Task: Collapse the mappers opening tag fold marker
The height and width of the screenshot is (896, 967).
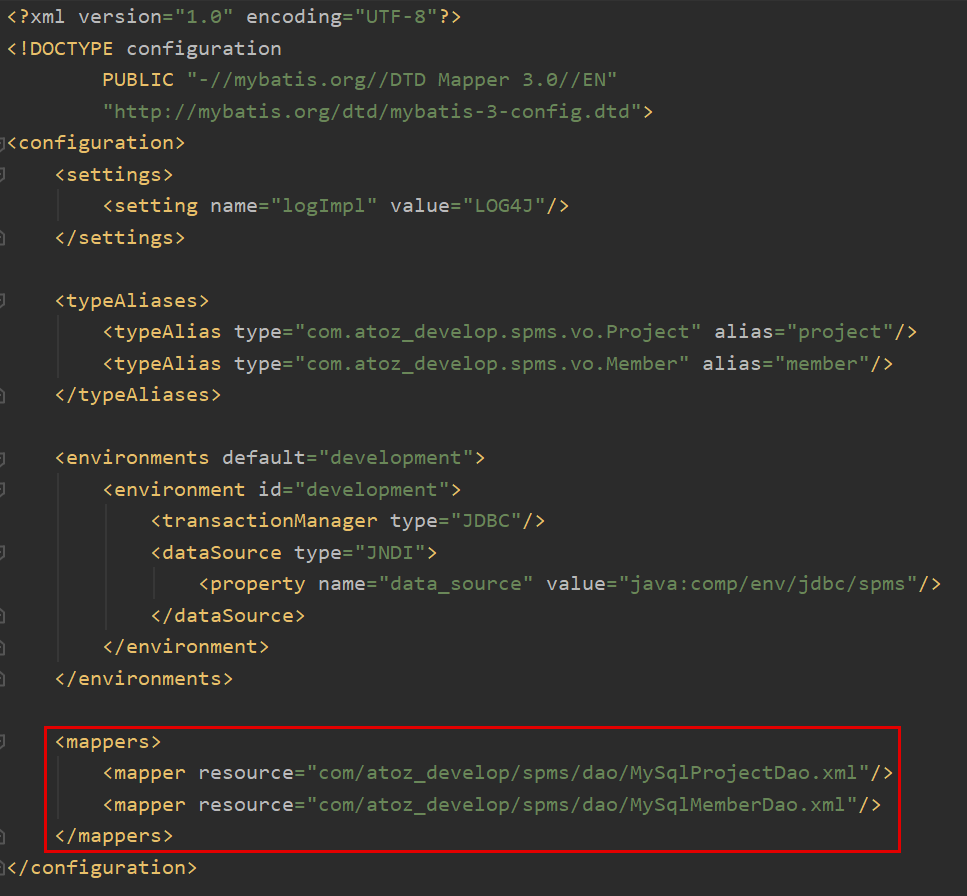Action: 2,742
